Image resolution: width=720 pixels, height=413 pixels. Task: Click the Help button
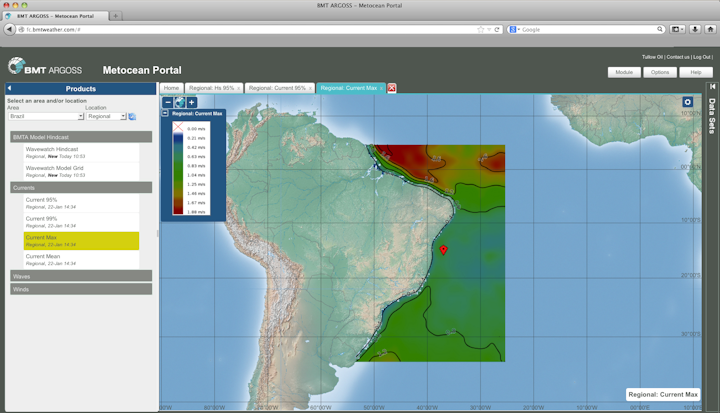(696, 73)
